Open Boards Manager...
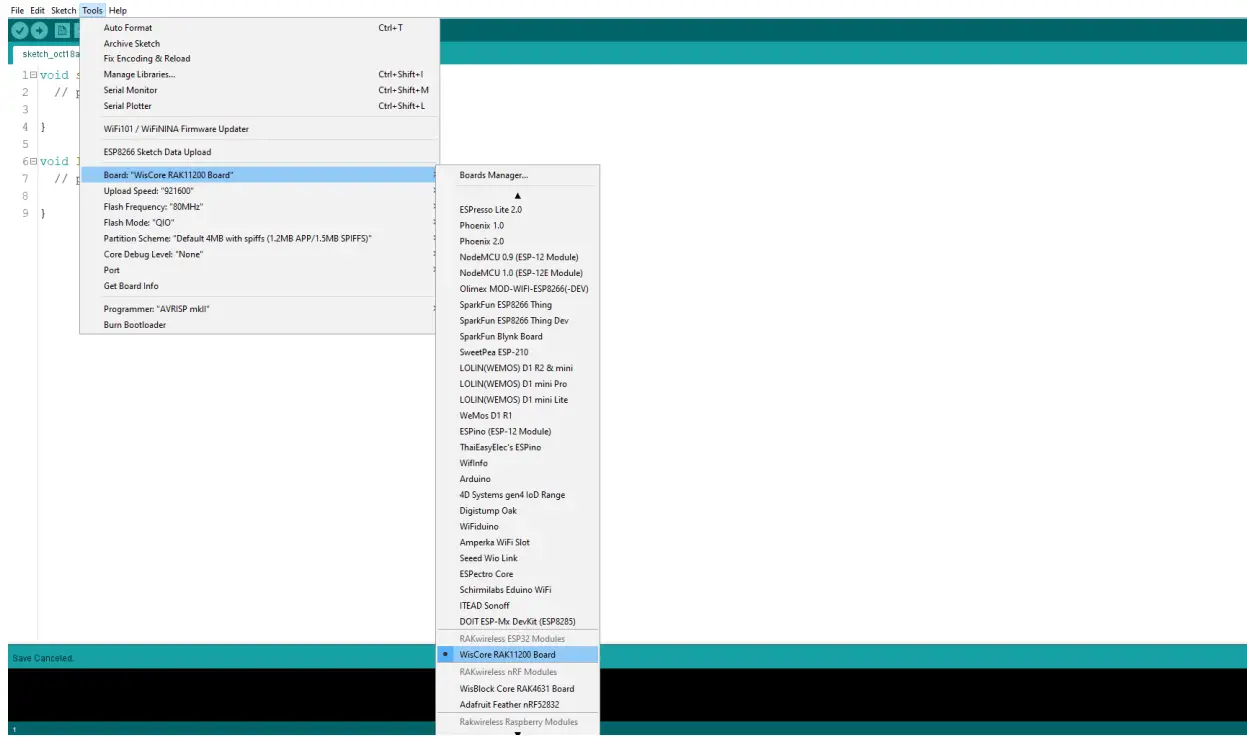 point(518,175)
